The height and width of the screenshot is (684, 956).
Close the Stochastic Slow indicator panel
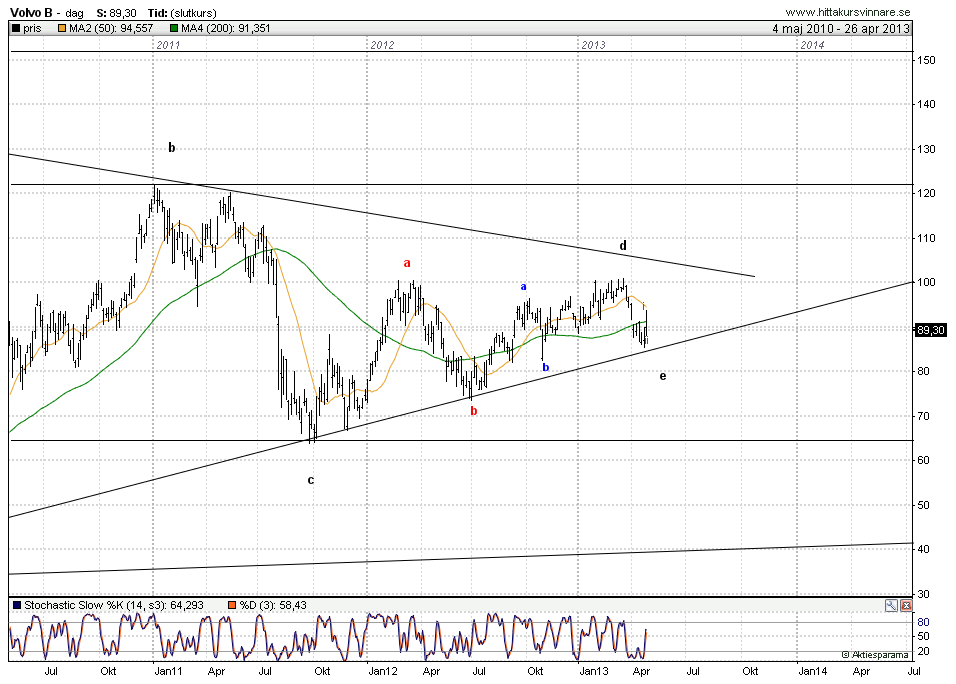[x=906, y=605]
